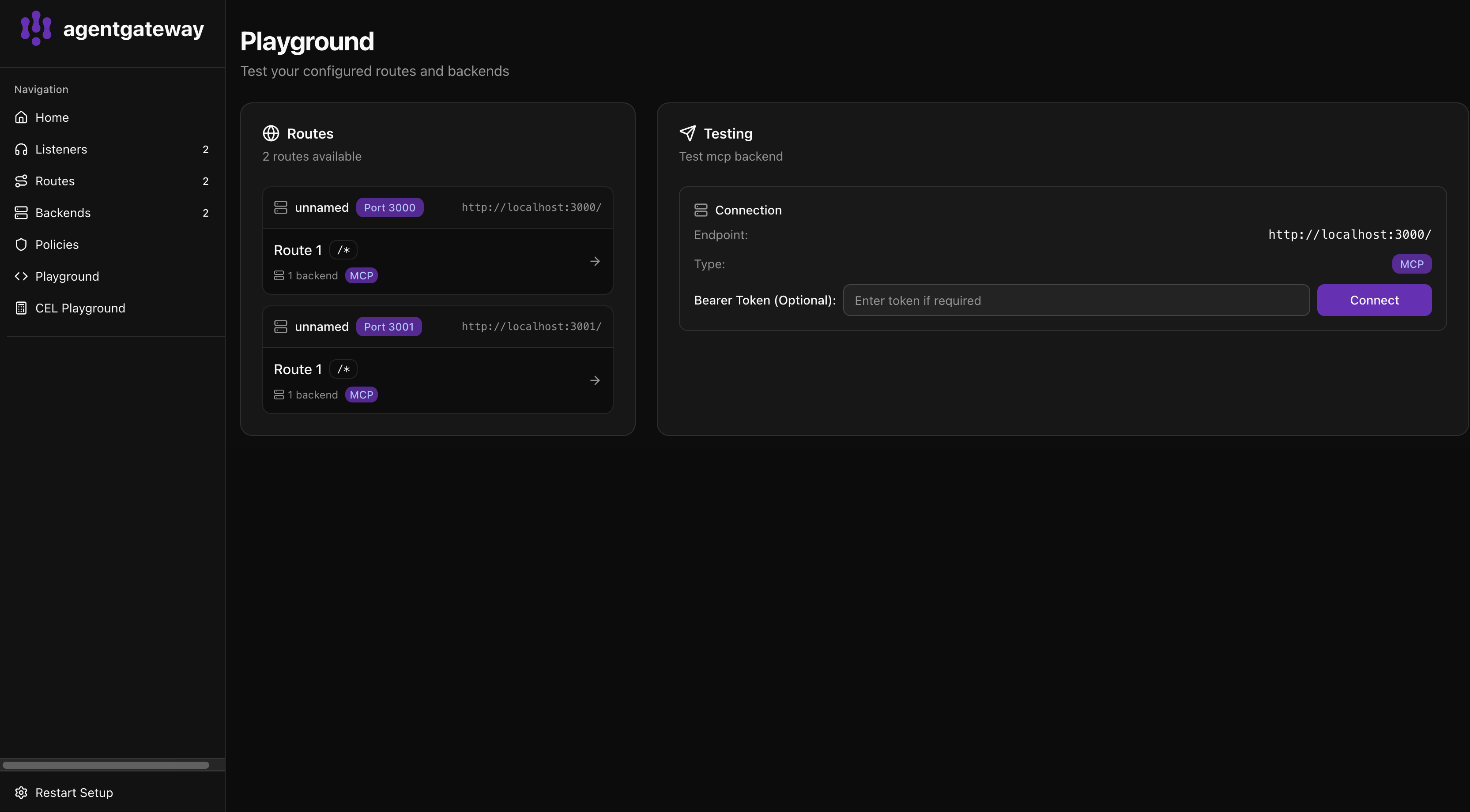Click the Listeners headphones icon

[21, 149]
